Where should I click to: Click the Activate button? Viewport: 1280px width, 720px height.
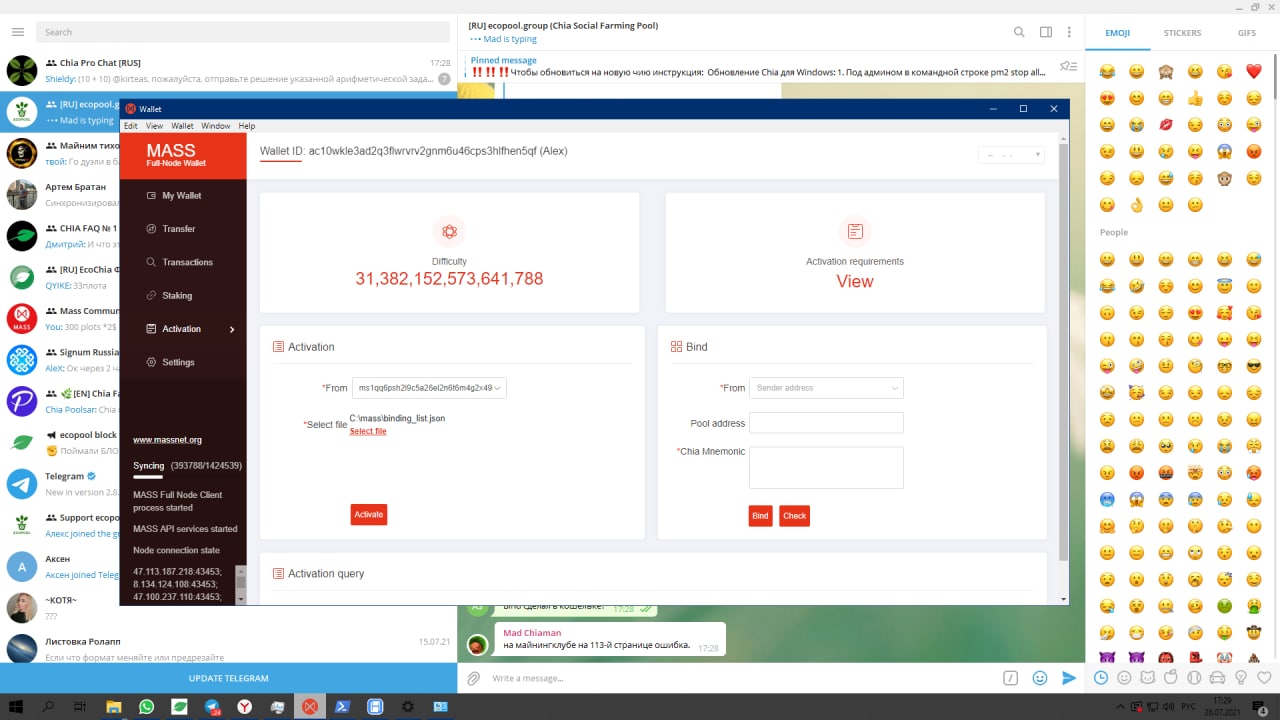tap(368, 514)
